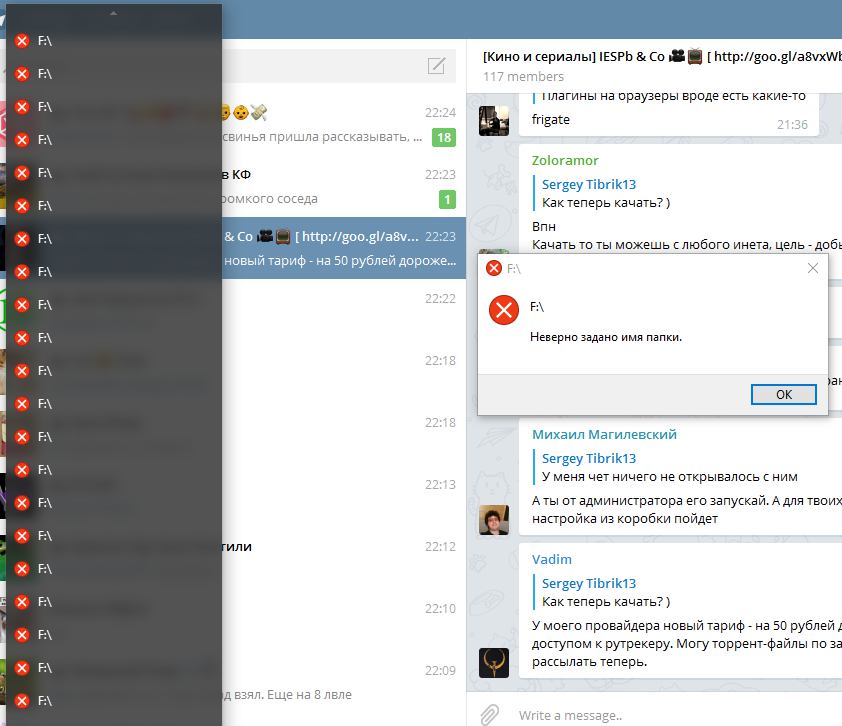
Task: Click the green unread badge showing 1
Action: coord(447,200)
